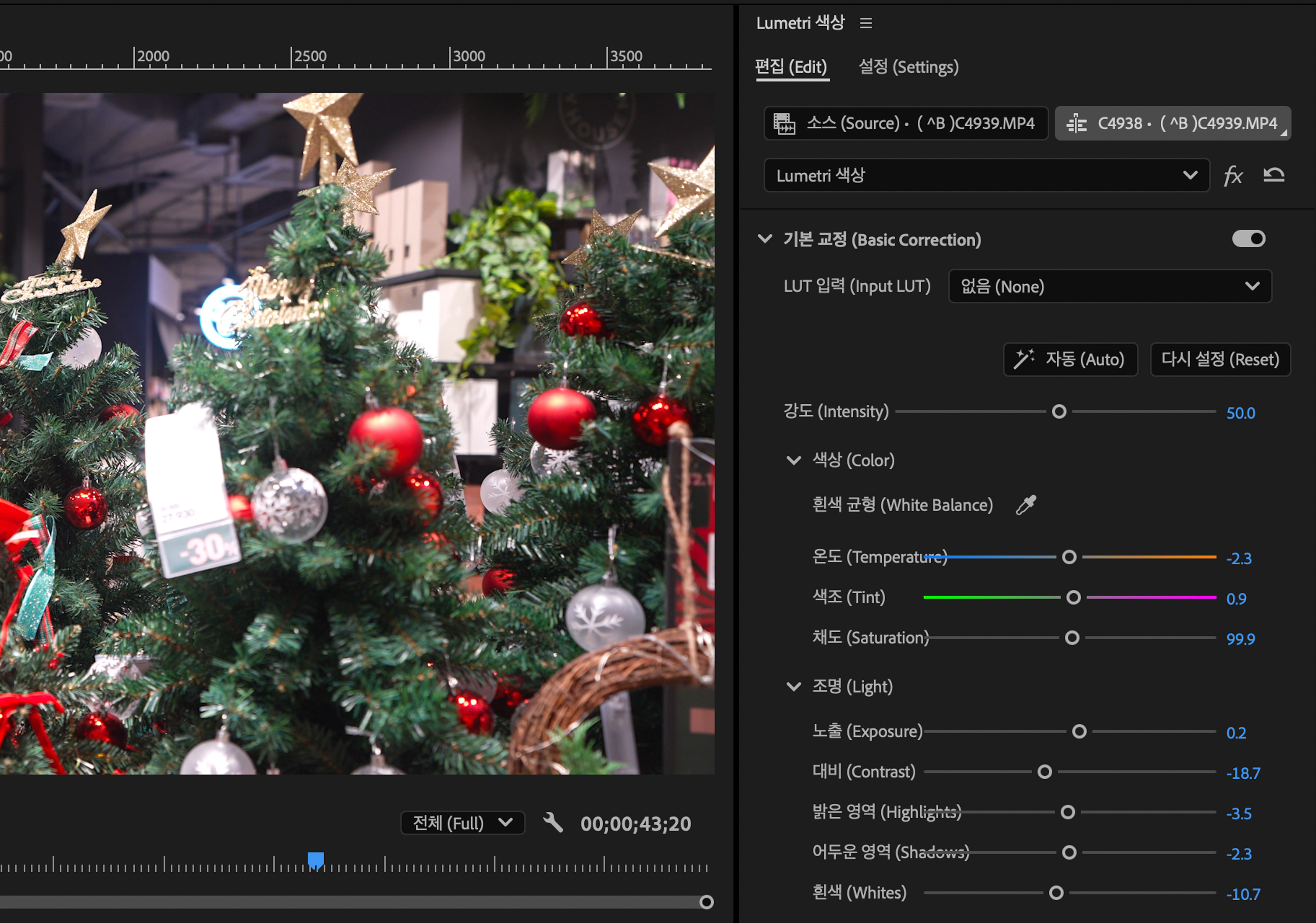Click the reset effect arrow icon
The height and width of the screenshot is (923, 1316).
click(1273, 175)
